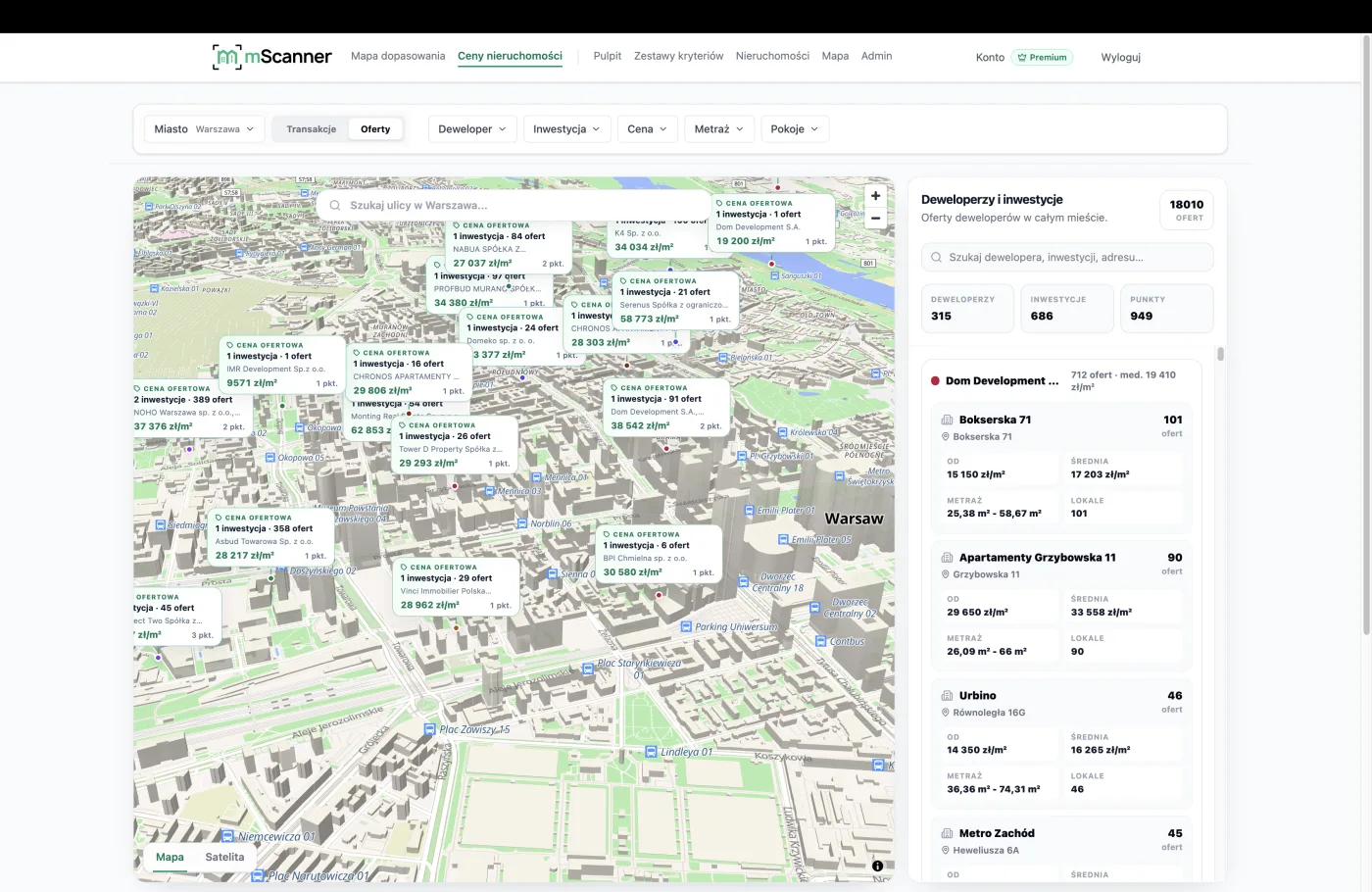Click the Norblin 06 bus stop icon
Image resolution: width=1372 pixels, height=892 pixels.
522,523
